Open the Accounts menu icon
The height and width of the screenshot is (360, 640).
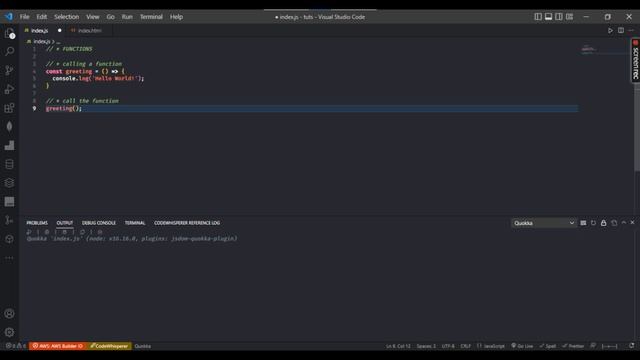click(x=9, y=313)
